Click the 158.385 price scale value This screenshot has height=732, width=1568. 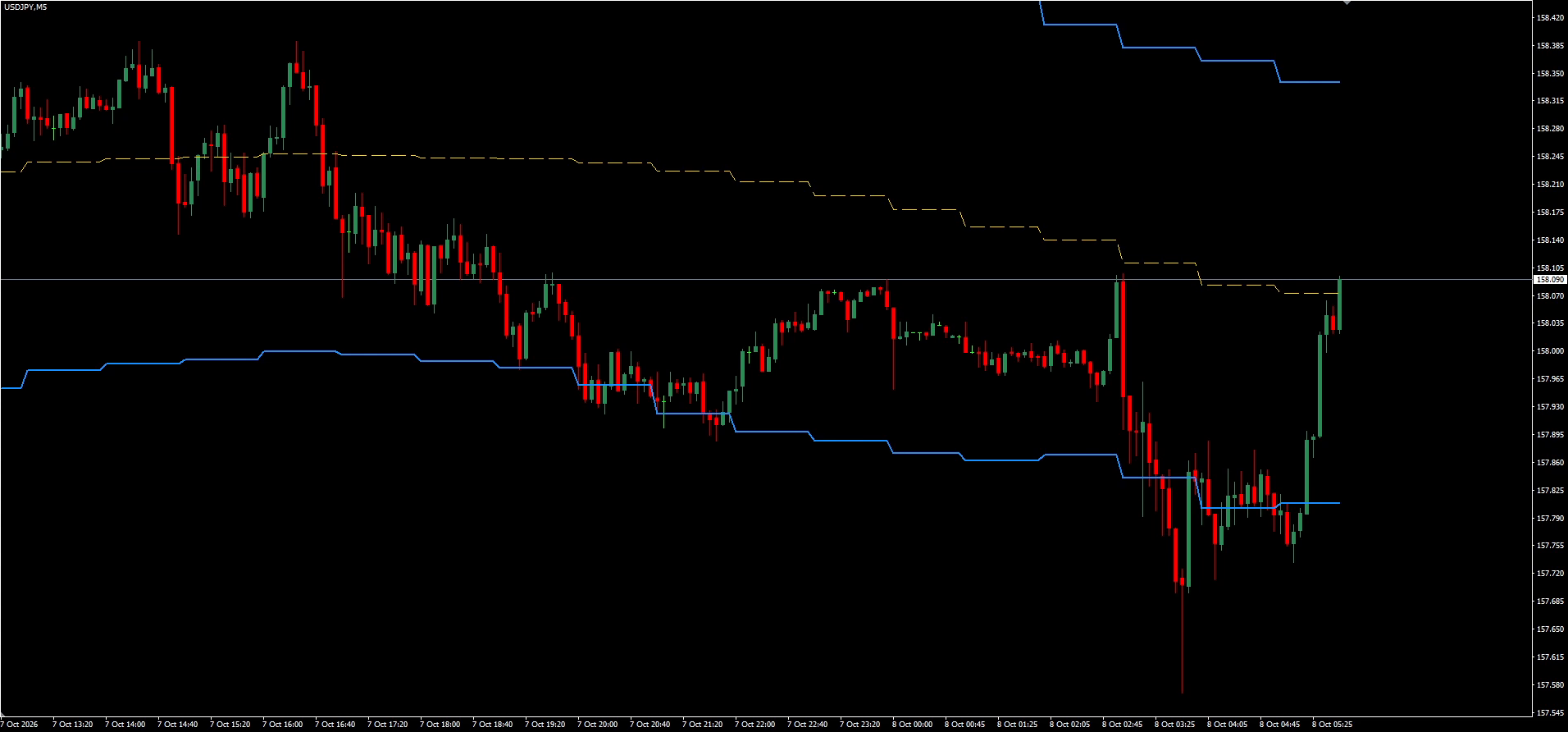click(x=1549, y=45)
